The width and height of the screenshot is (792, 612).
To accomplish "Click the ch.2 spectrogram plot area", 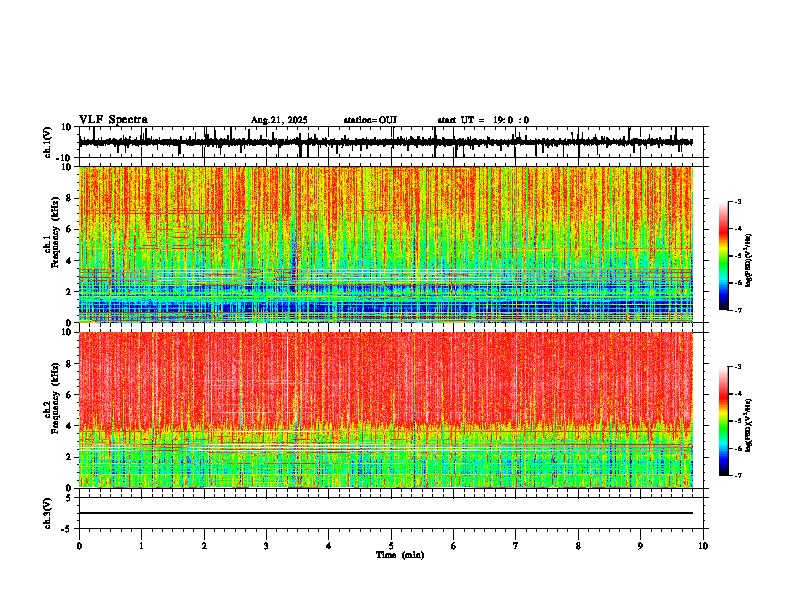I will tap(386, 410).
